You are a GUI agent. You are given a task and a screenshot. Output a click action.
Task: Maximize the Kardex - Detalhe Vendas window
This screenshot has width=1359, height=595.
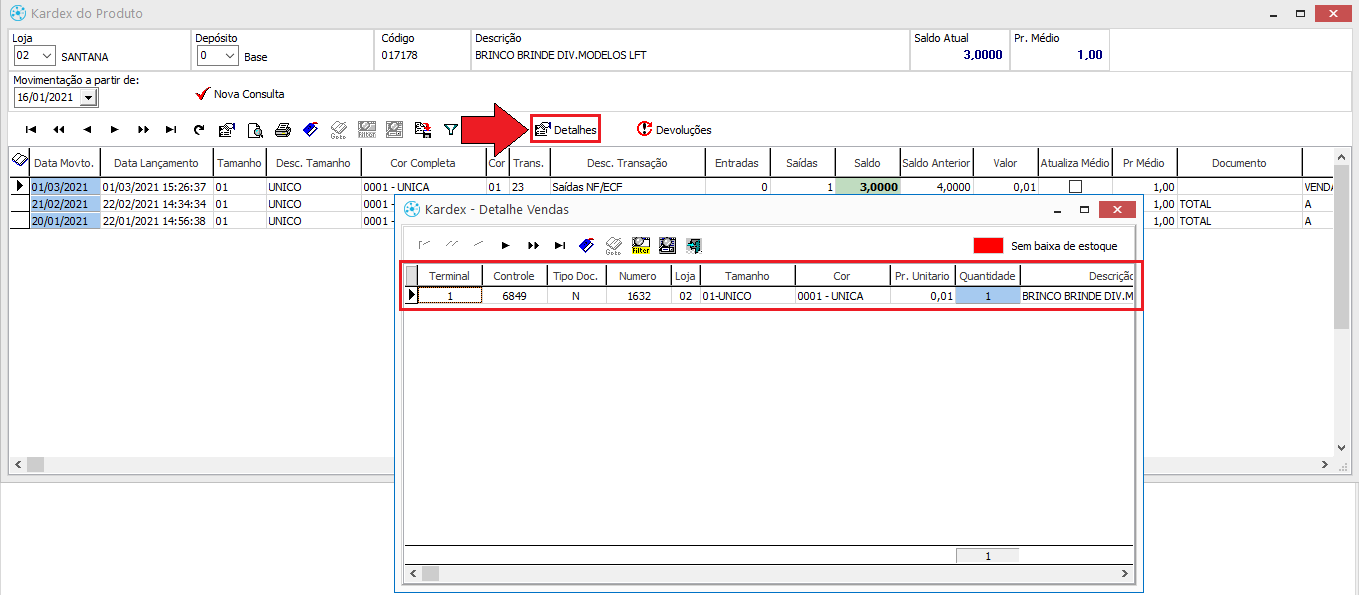pos(1083,210)
